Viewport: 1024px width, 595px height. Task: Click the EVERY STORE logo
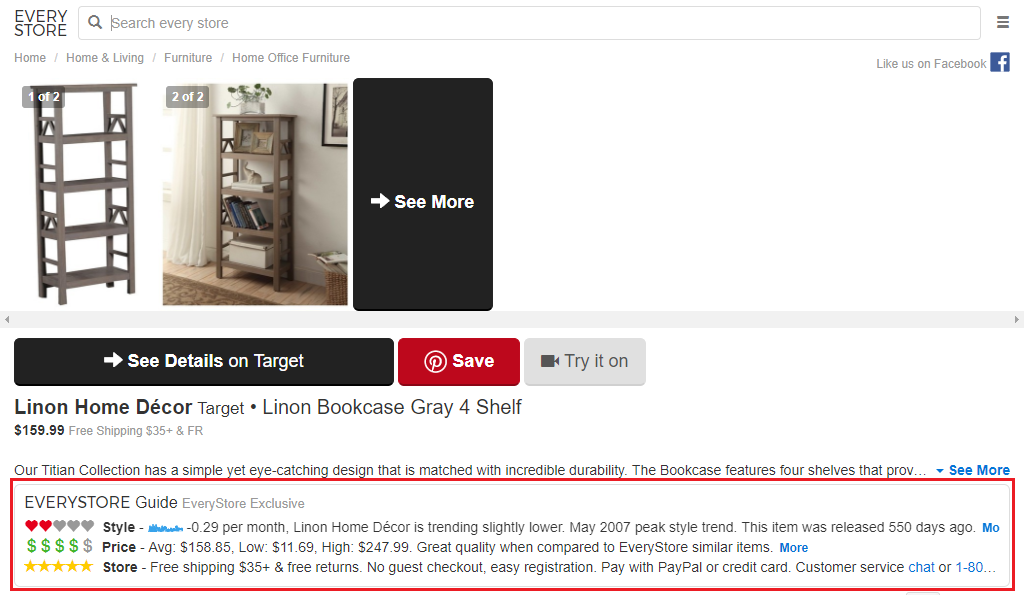tap(40, 24)
